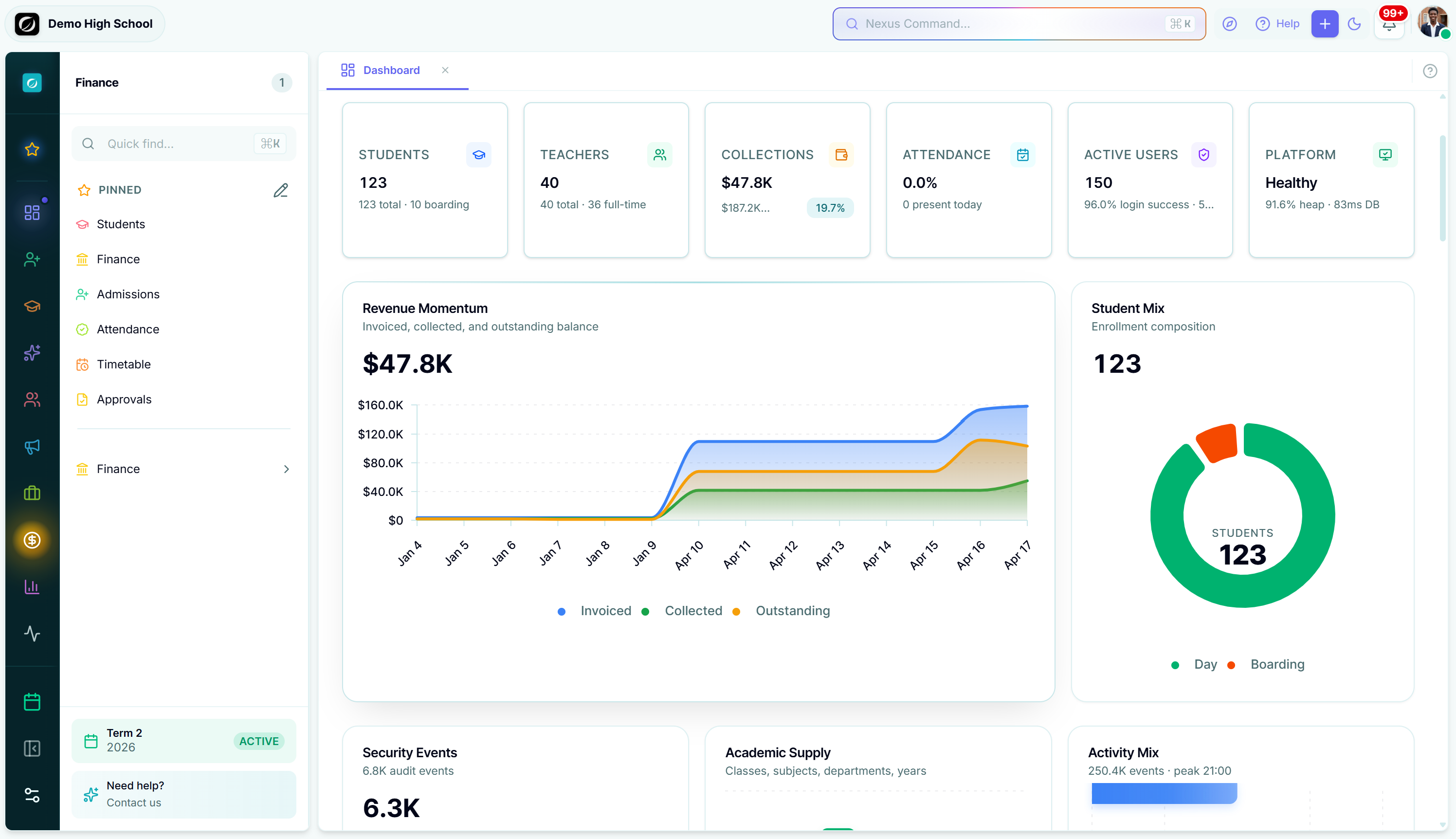Toggle the Day segment in the Student Mix legend

pos(1194,664)
